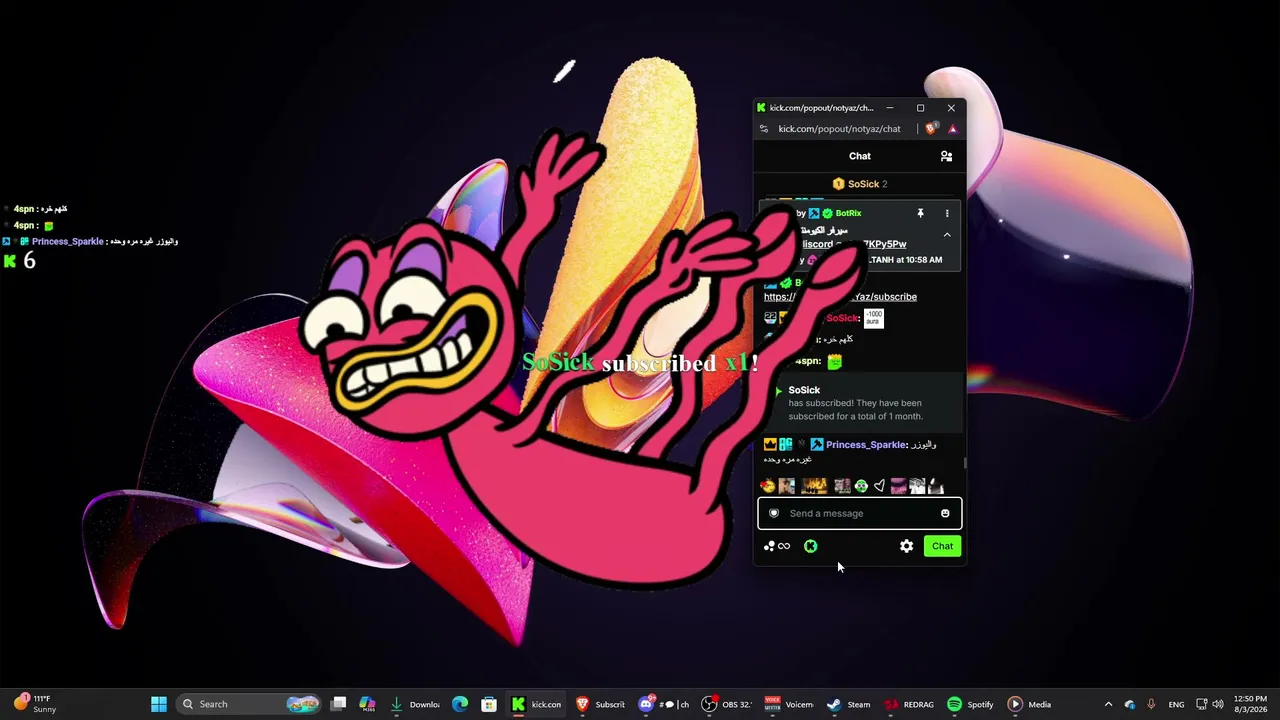Open Spotify from the taskbar

[971, 704]
